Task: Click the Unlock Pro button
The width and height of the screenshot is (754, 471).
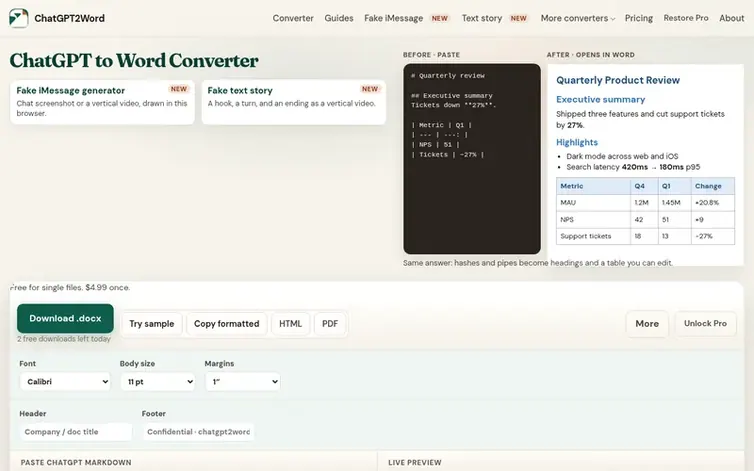Action: point(705,324)
